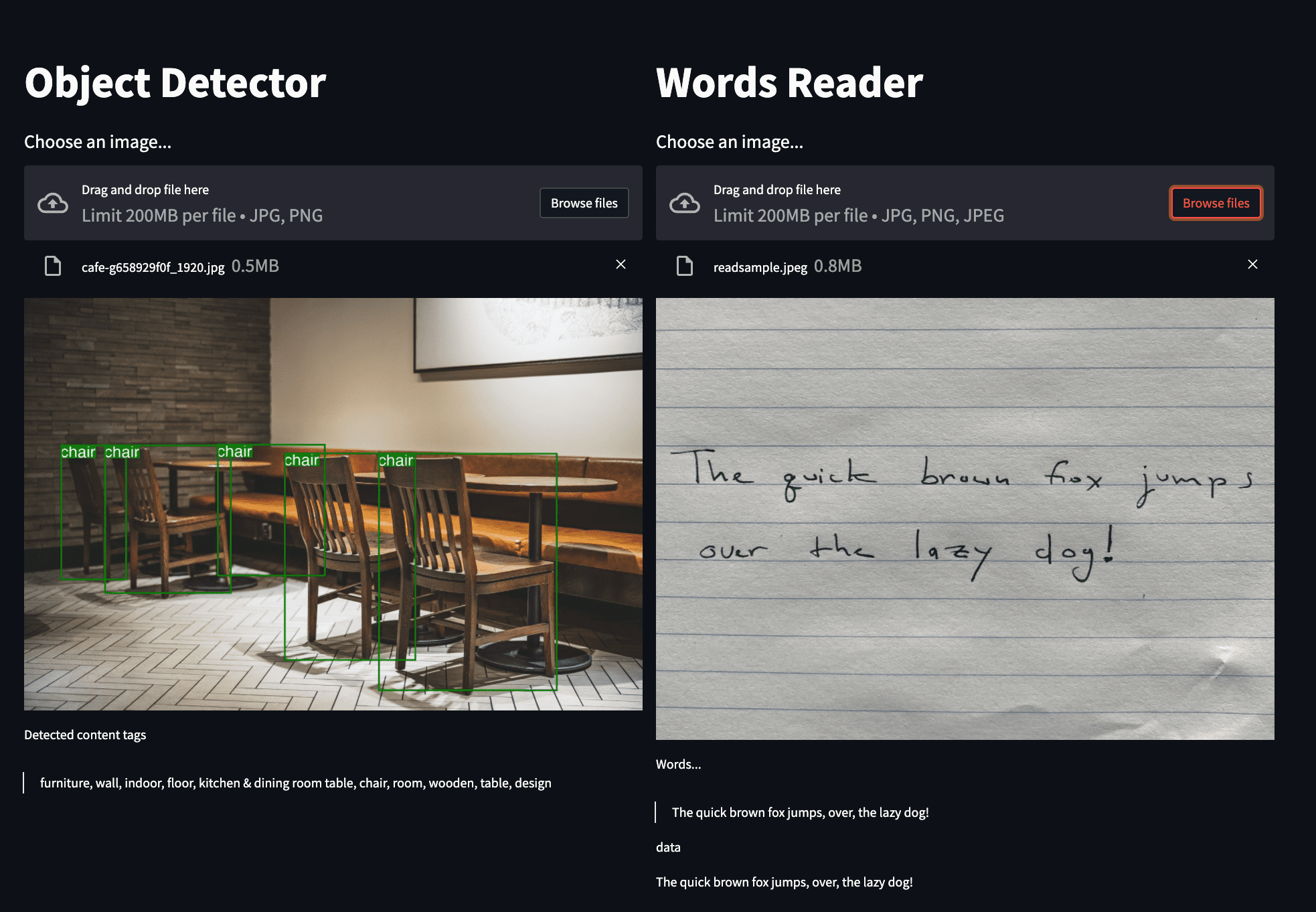Select the detected tags text starting with furniture
The height and width of the screenshot is (912, 1316).
point(296,782)
